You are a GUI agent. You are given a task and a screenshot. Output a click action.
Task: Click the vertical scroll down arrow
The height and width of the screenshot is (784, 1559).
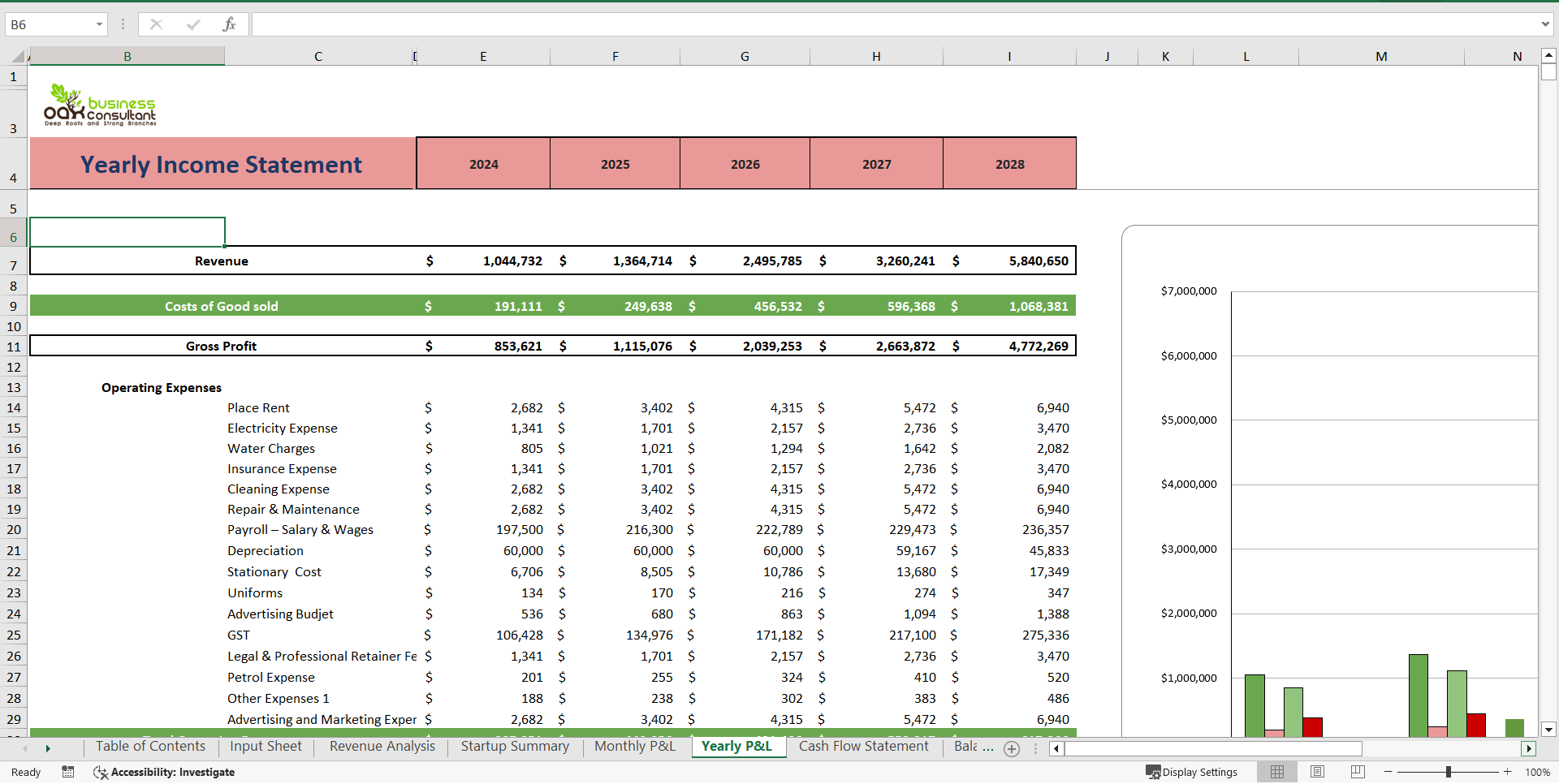click(1548, 729)
